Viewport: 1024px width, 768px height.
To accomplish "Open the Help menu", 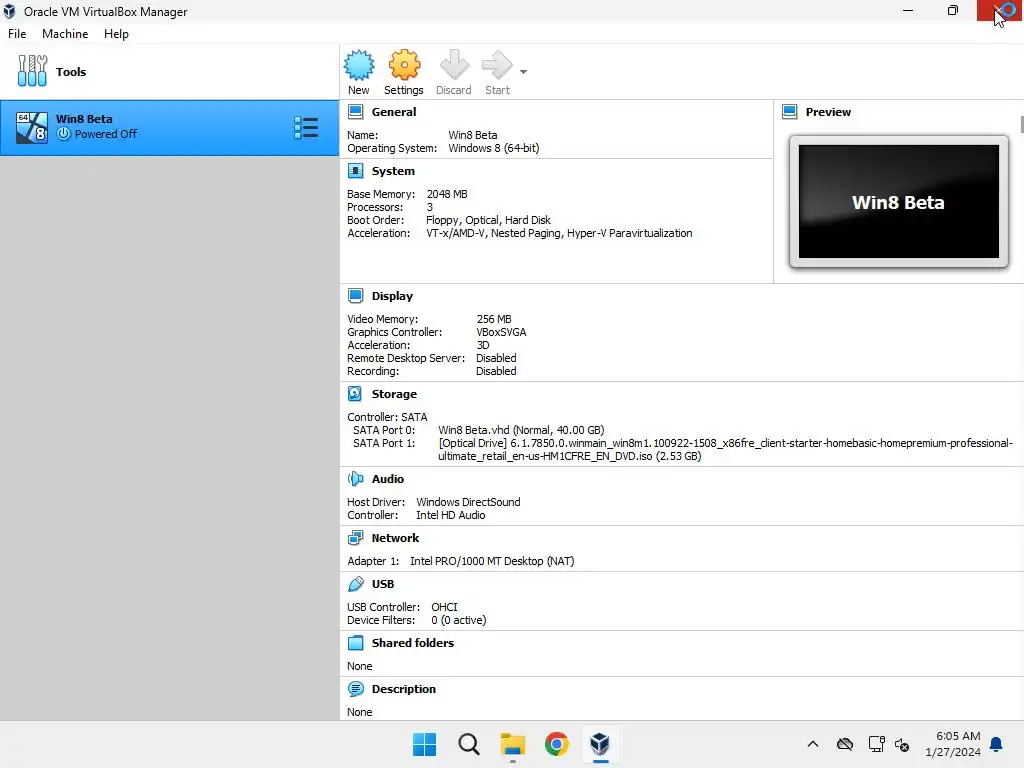I will [x=116, y=34].
